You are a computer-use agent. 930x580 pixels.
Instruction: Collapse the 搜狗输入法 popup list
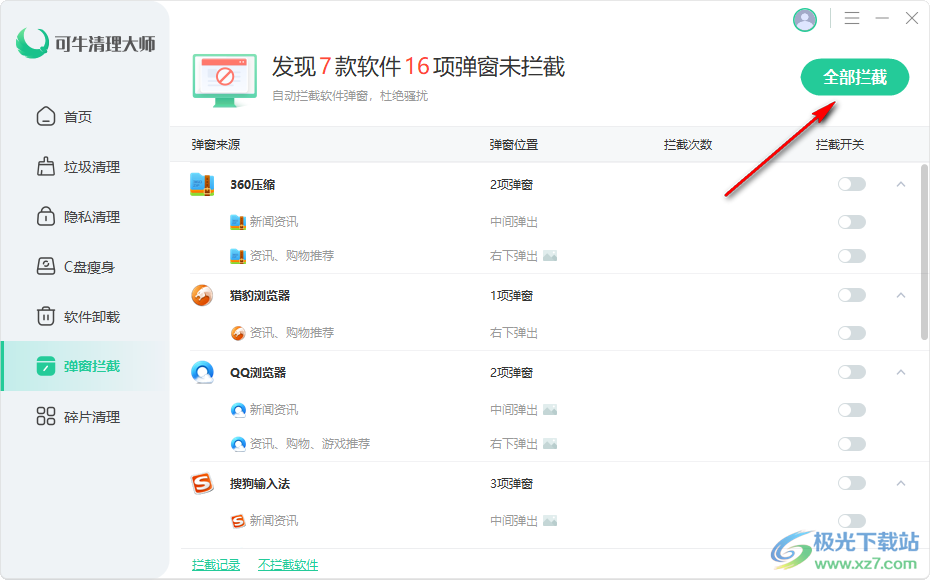tap(900, 484)
